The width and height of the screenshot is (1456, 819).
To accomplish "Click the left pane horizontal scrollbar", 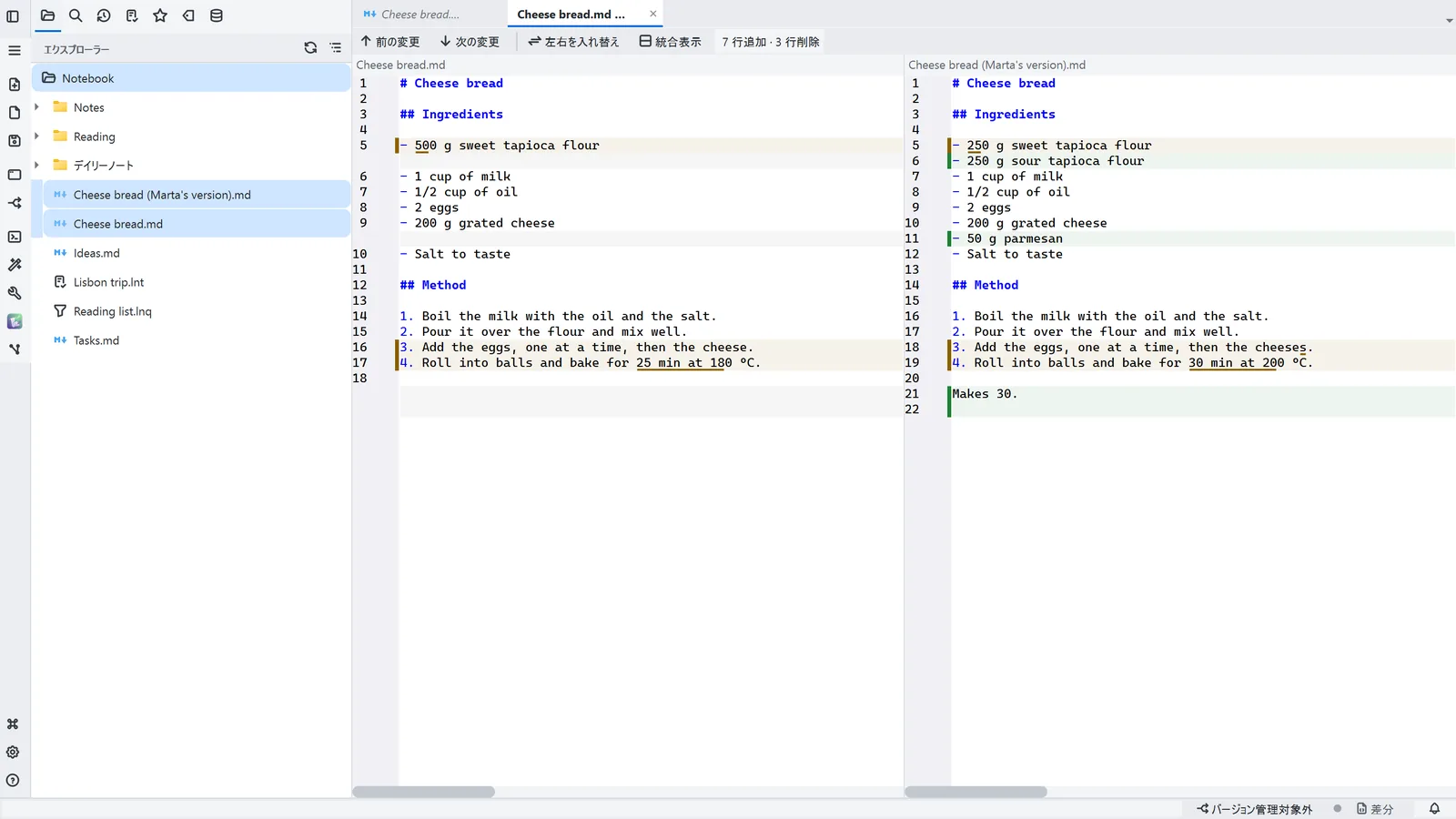I will click(x=424, y=792).
